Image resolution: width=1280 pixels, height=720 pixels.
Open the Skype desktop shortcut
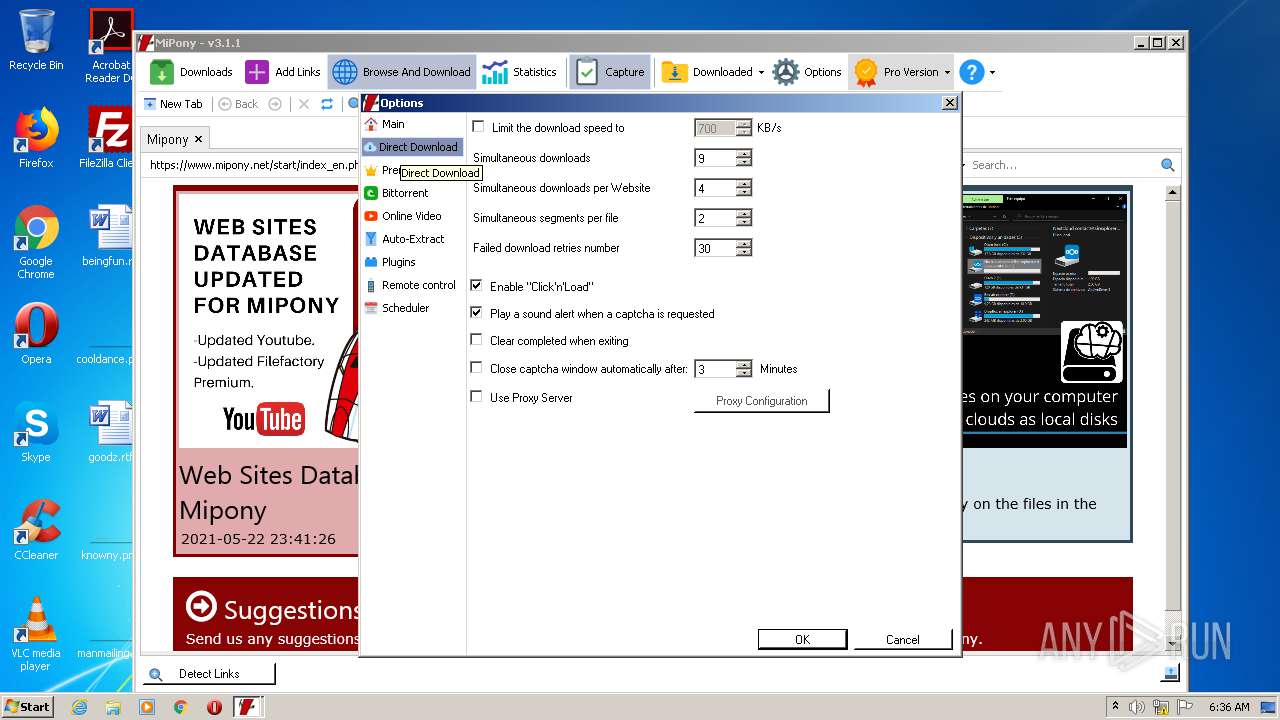click(x=36, y=432)
